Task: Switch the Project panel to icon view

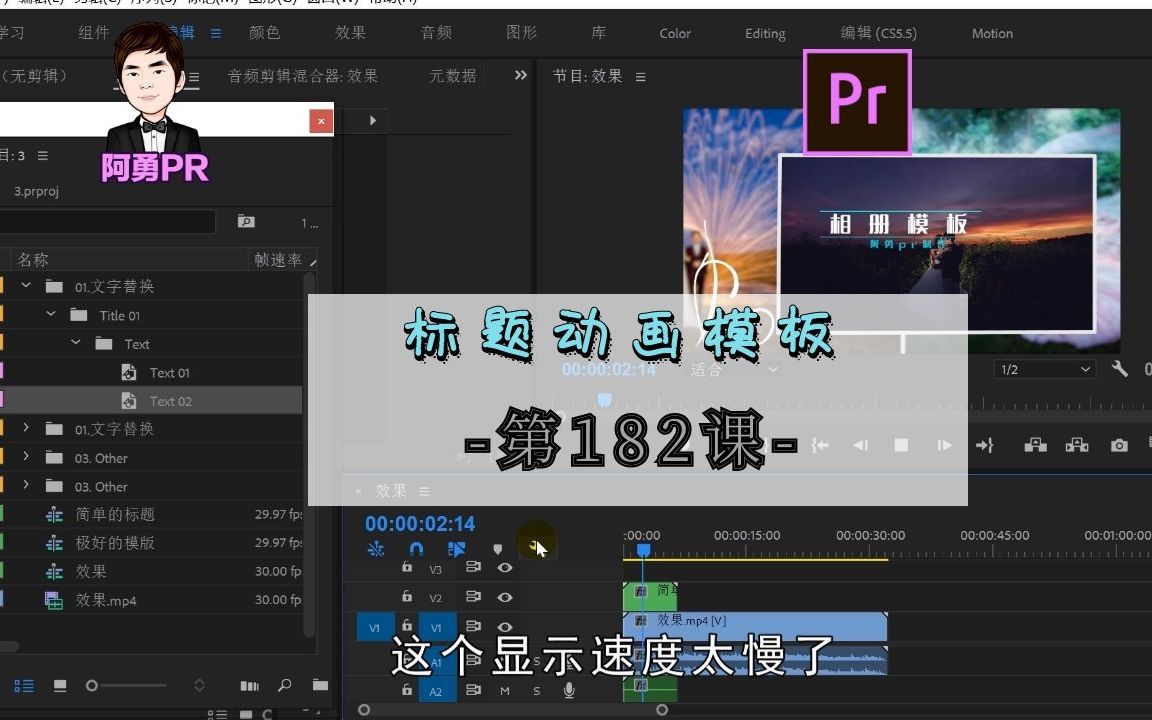Action: pyautogui.click(x=59, y=687)
